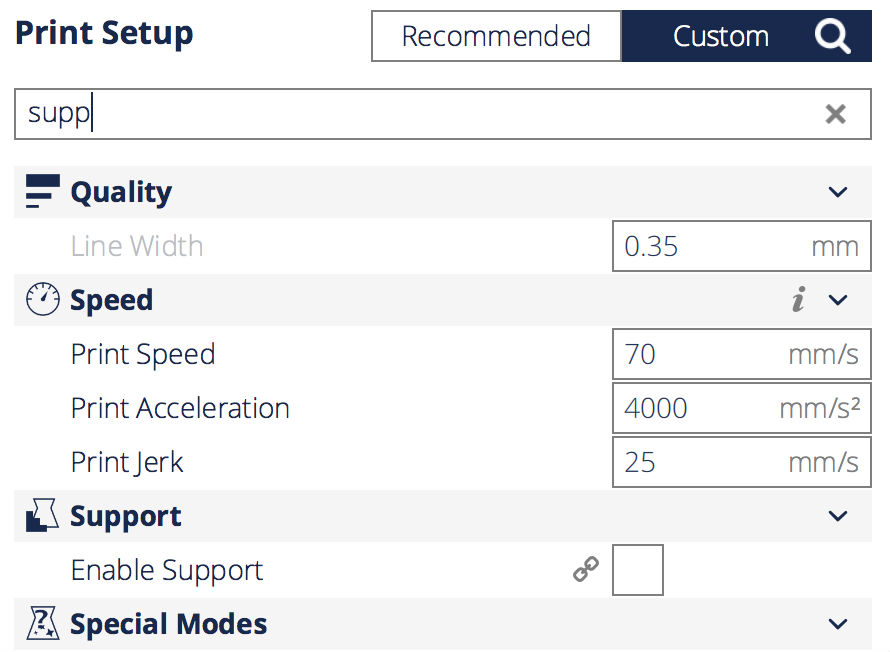
Task: Click the Support category icon
Action: [x=42, y=515]
